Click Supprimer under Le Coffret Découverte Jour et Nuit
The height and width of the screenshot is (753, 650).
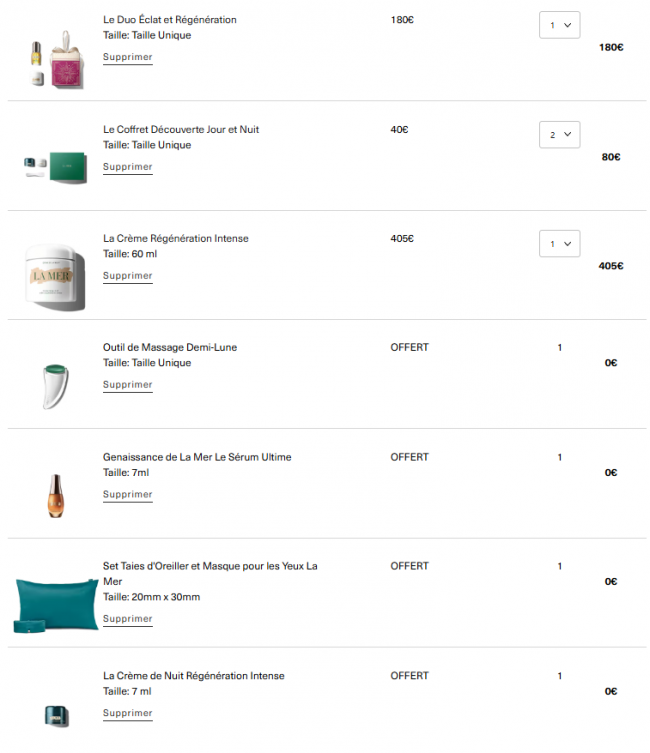pyautogui.click(x=128, y=167)
